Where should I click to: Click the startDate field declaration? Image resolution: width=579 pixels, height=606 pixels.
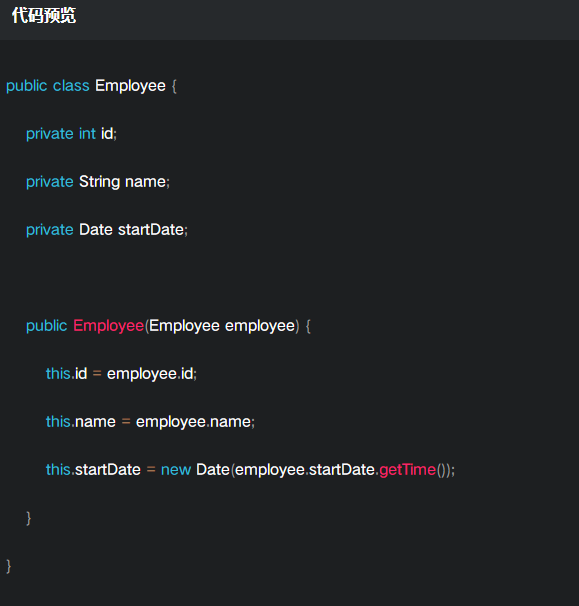[x=107, y=230]
